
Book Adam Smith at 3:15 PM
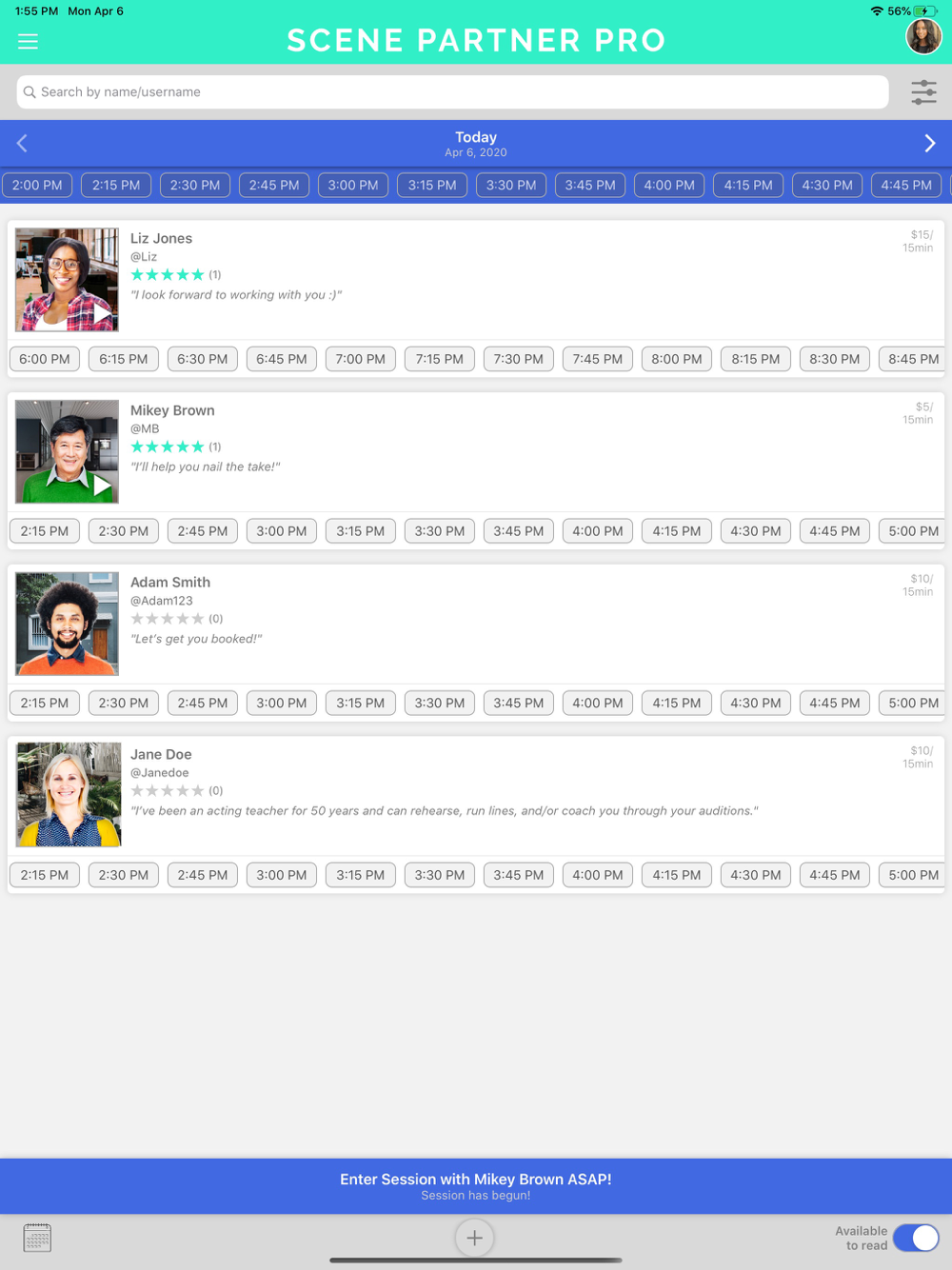[361, 703]
